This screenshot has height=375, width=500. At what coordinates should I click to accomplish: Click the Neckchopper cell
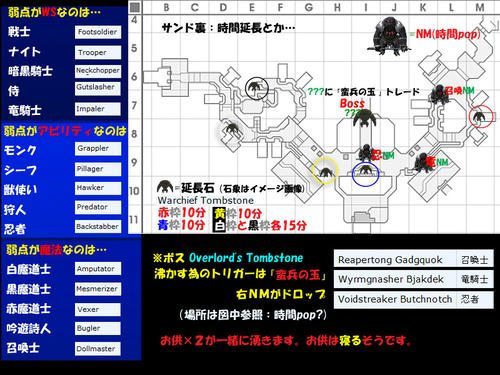point(98,71)
